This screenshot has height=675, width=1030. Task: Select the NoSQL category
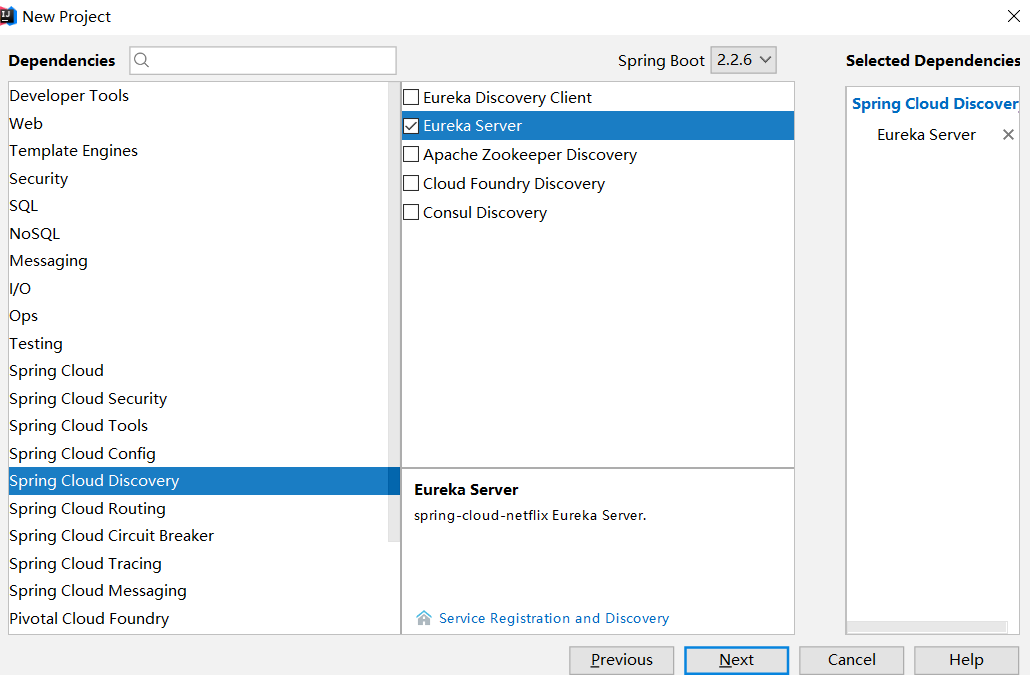[198, 234]
